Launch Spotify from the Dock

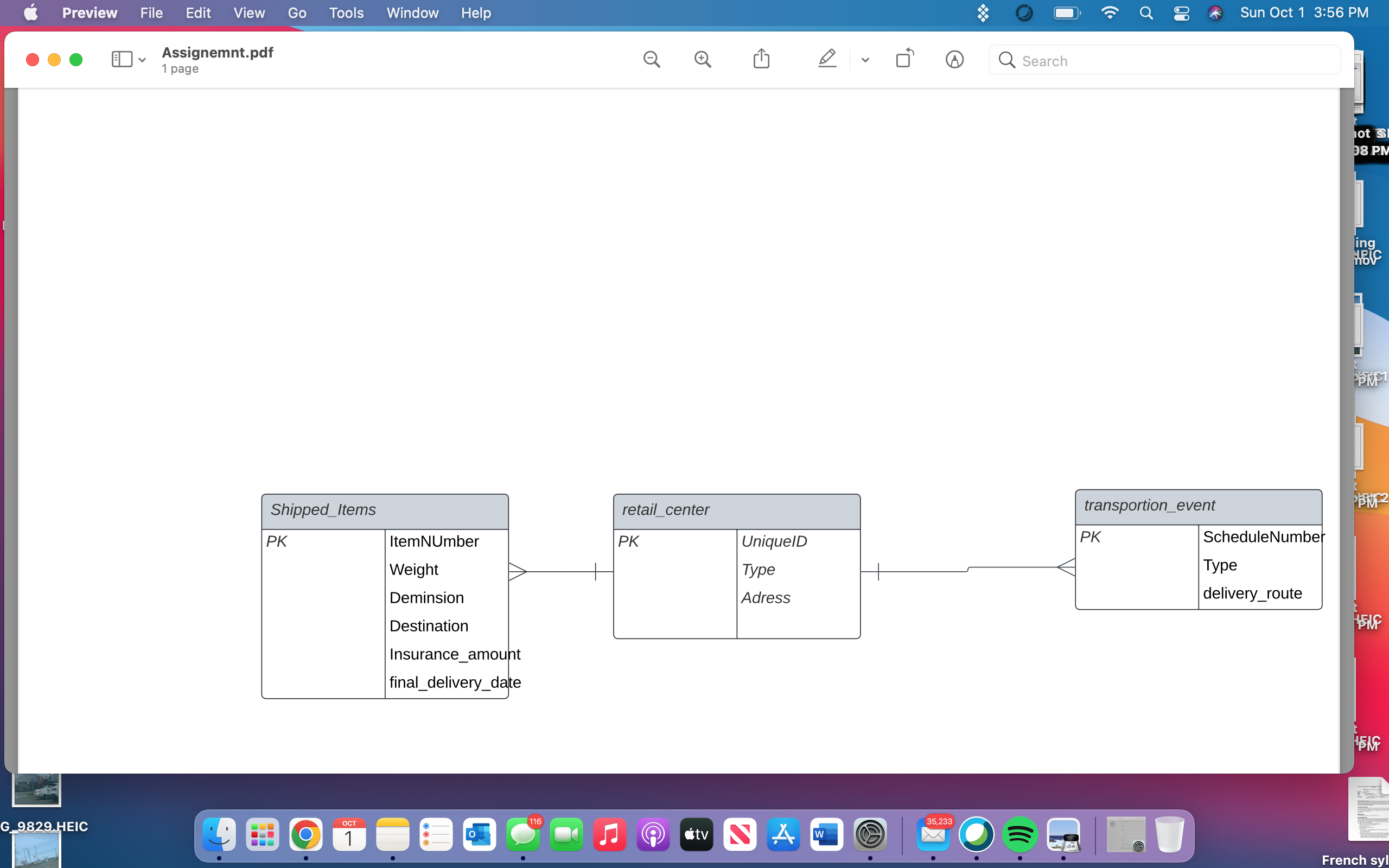[1021, 836]
